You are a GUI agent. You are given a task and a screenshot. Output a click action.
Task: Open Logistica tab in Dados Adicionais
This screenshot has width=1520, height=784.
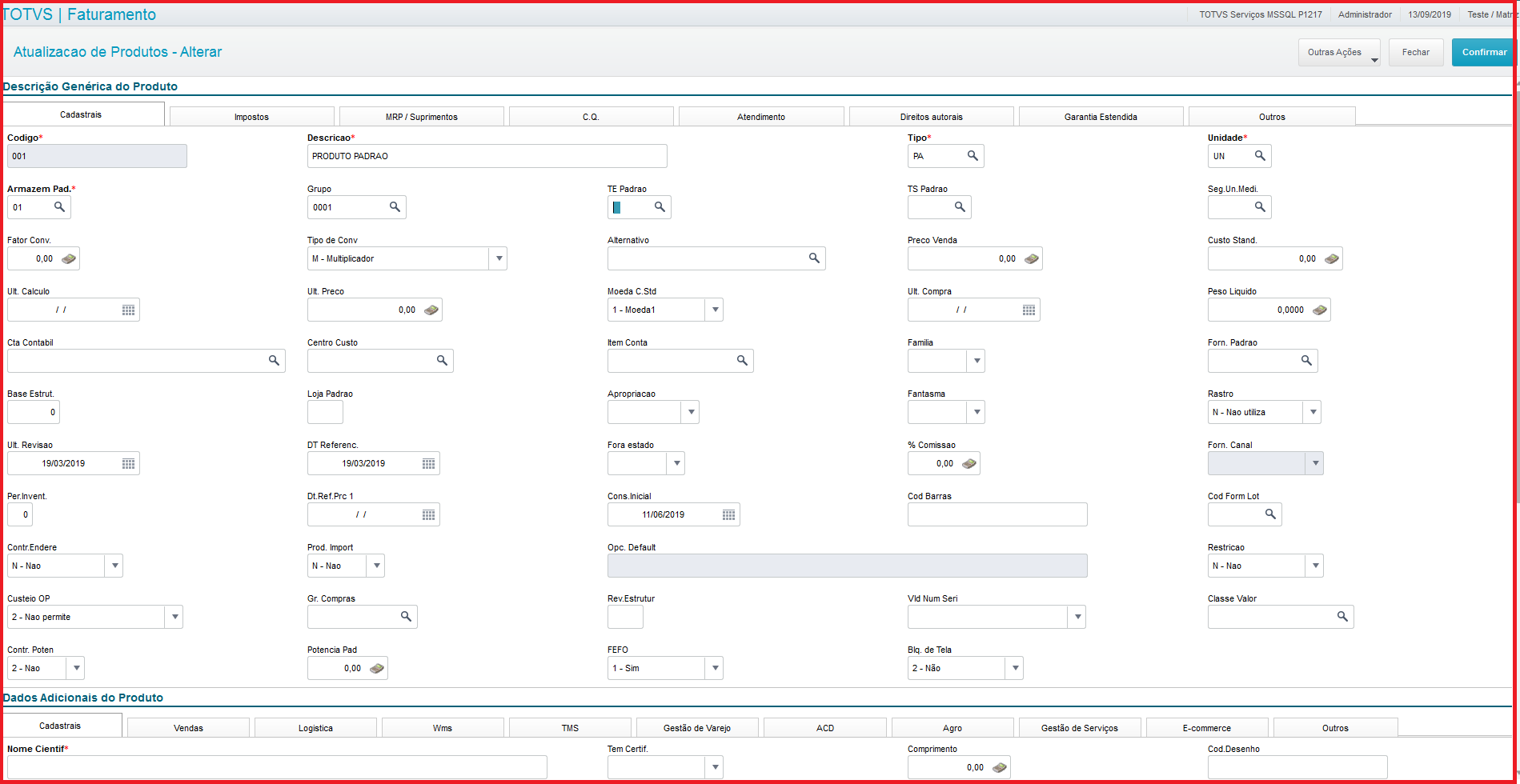click(316, 728)
